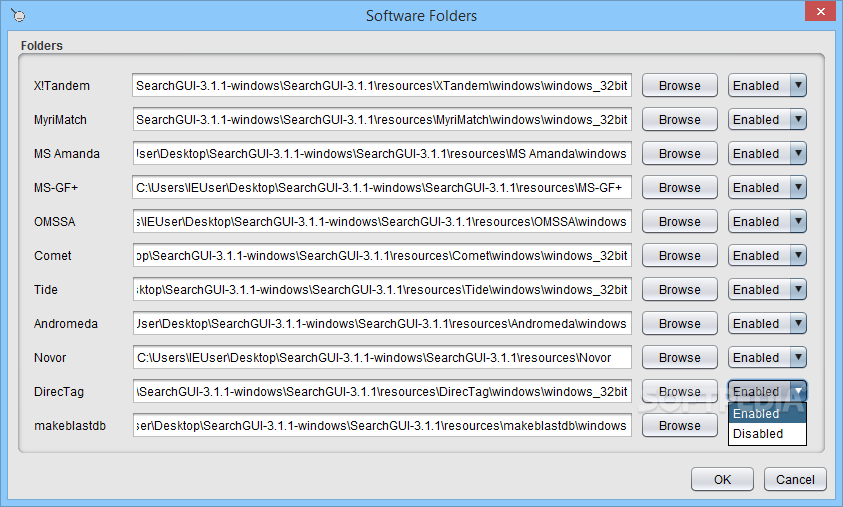Open the Comet Enabled dropdown
Viewport: 843px width, 507px height.
pyautogui.click(x=767, y=255)
